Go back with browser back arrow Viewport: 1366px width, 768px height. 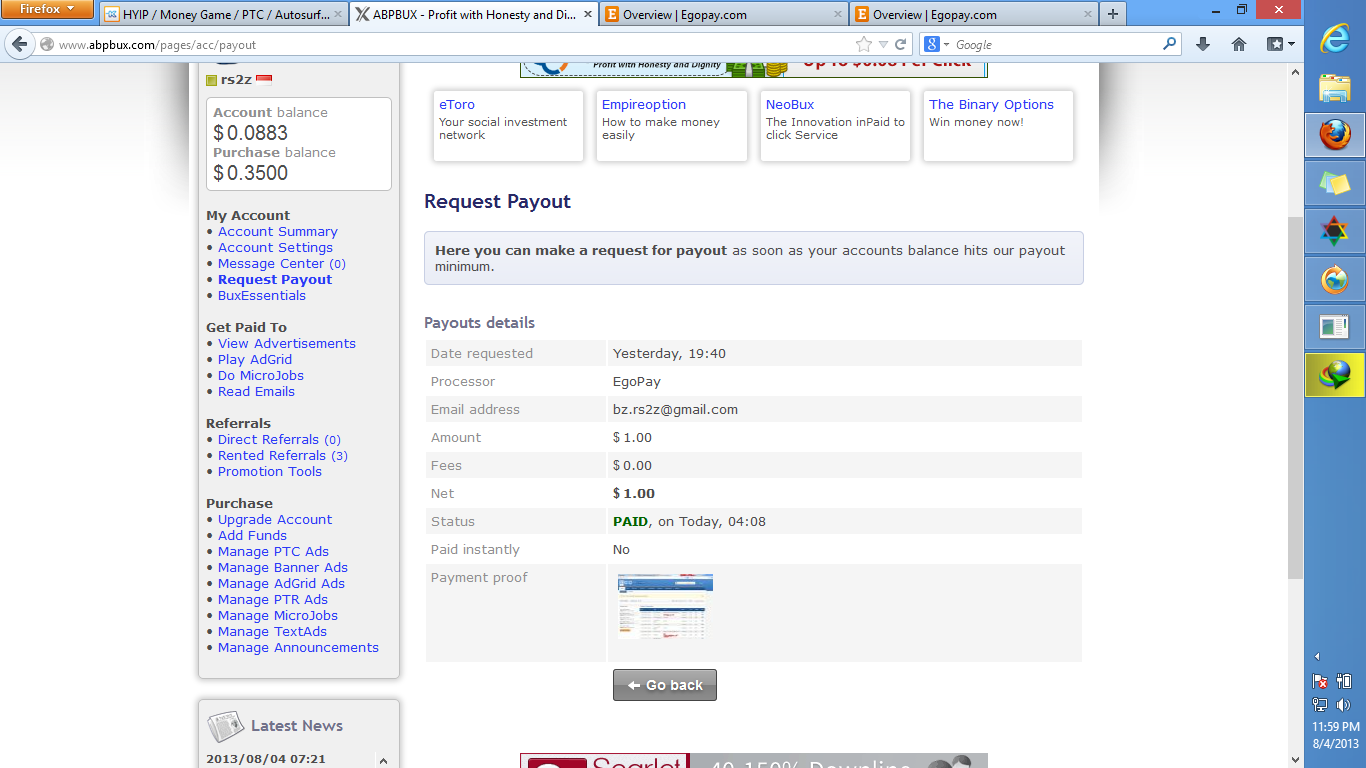point(19,45)
